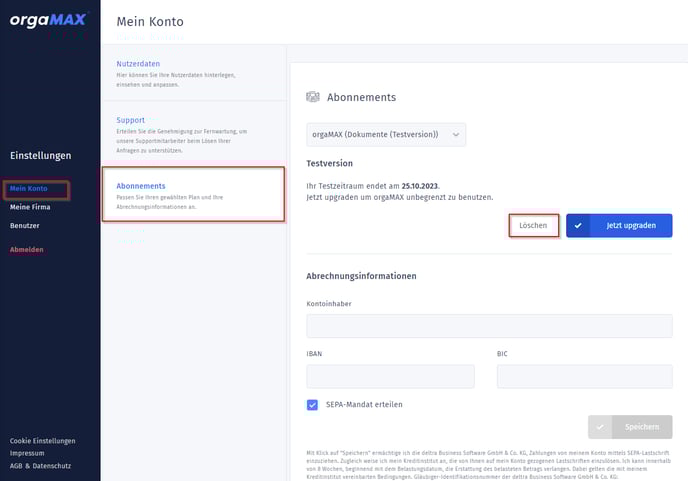
Task: Click the Abonnements heading icon
Action: click(x=313, y=97)
